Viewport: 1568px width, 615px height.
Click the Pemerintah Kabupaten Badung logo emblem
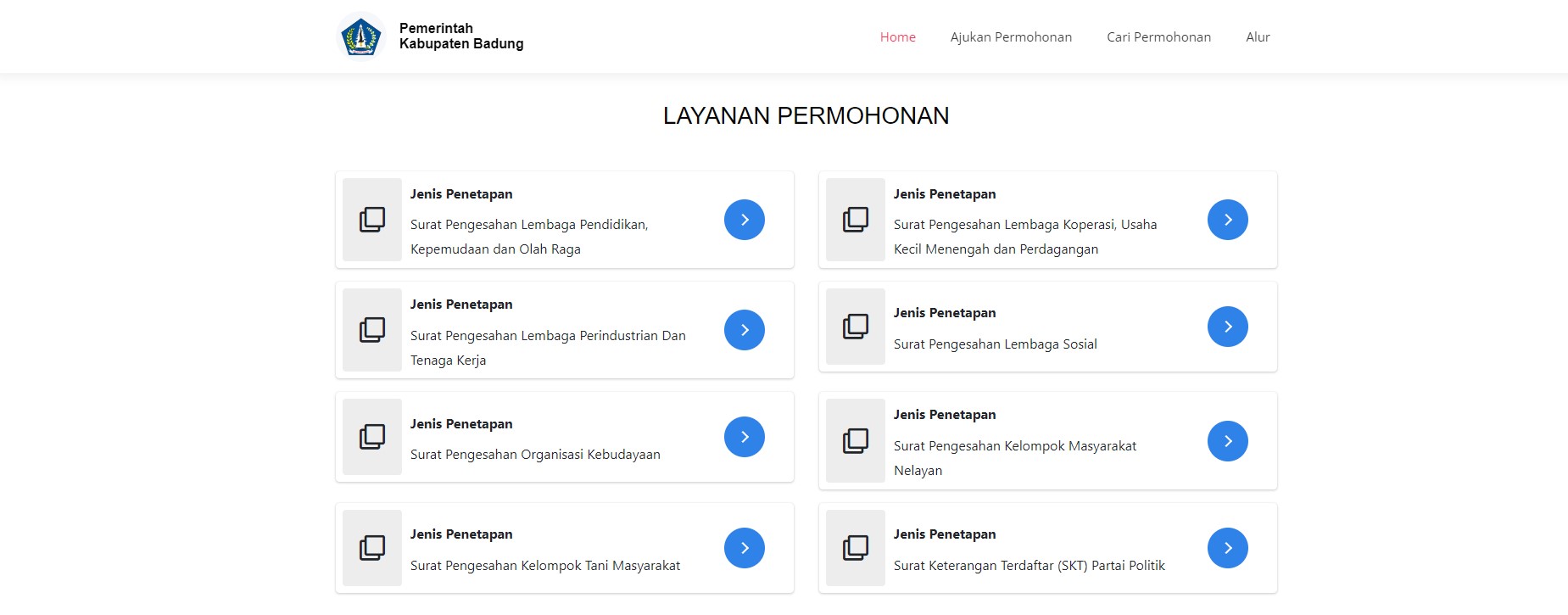click(361, 37)
